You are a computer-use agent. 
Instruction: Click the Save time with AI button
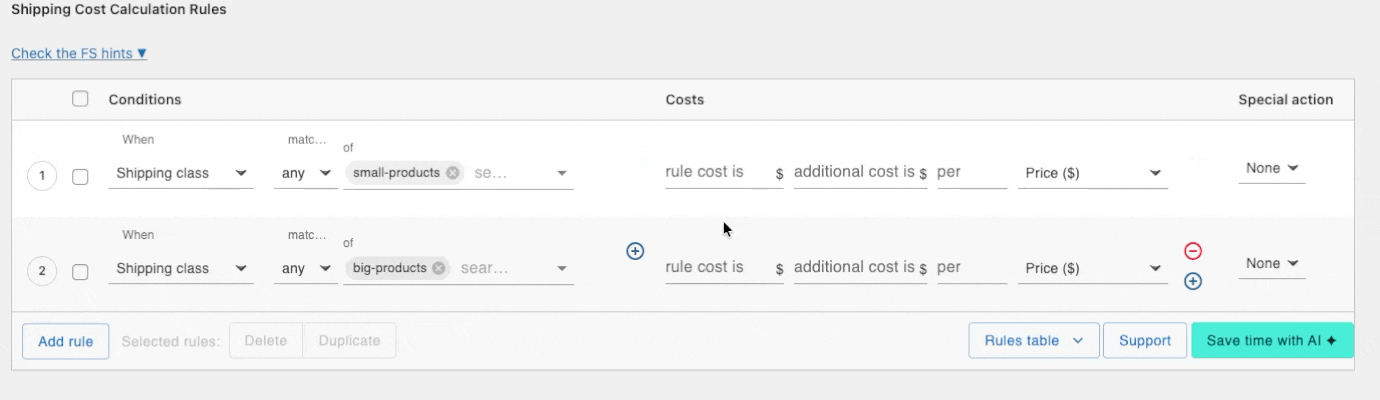(x=1271, y=341)
